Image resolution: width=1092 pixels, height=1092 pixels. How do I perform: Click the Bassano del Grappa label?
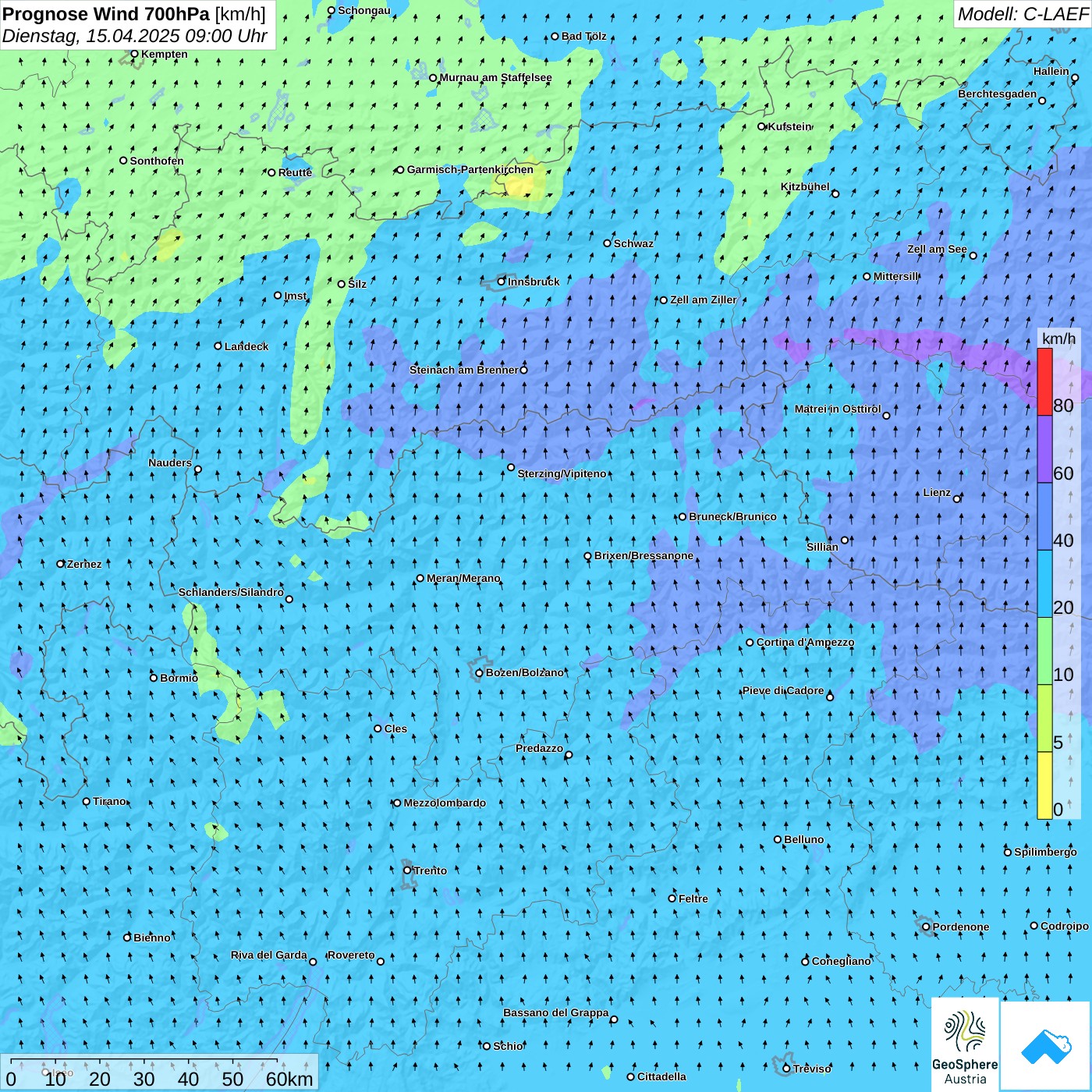click(x=555, y=1012)
